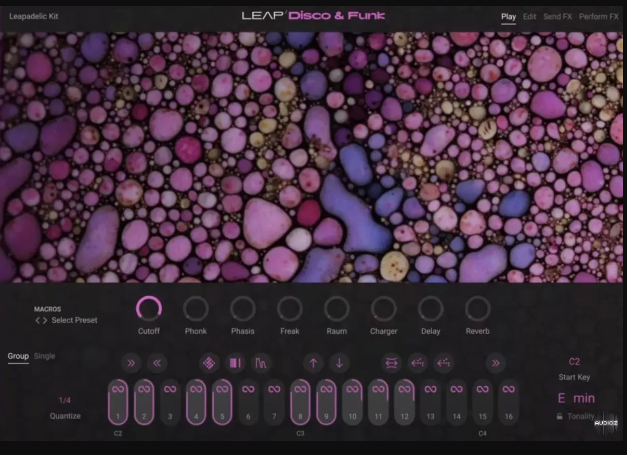This screenshot has height=455, width=627.
Task: Toggle sample pad 7
Action: 274,402
